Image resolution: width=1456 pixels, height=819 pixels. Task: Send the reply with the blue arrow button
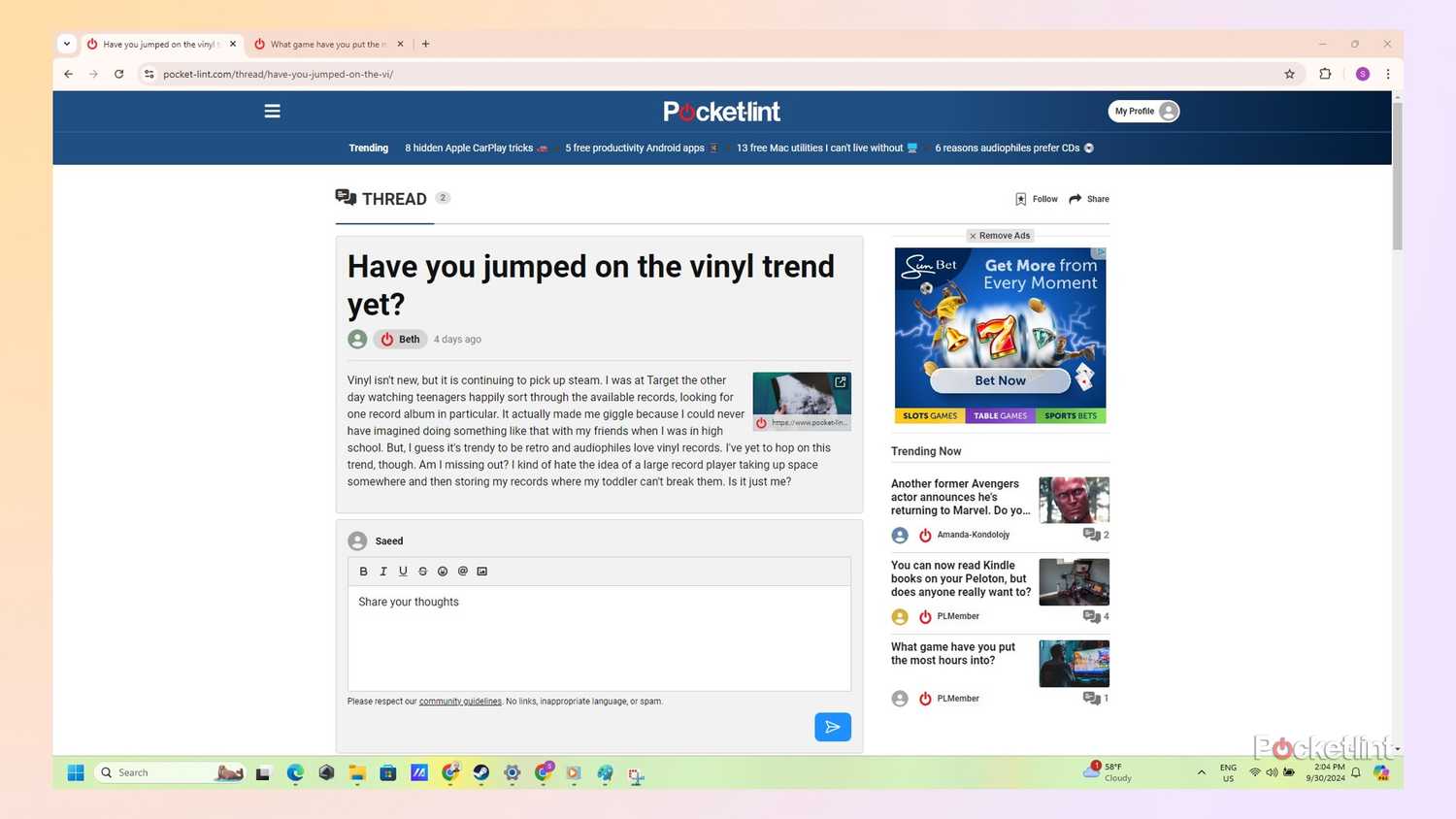point(833,727)
